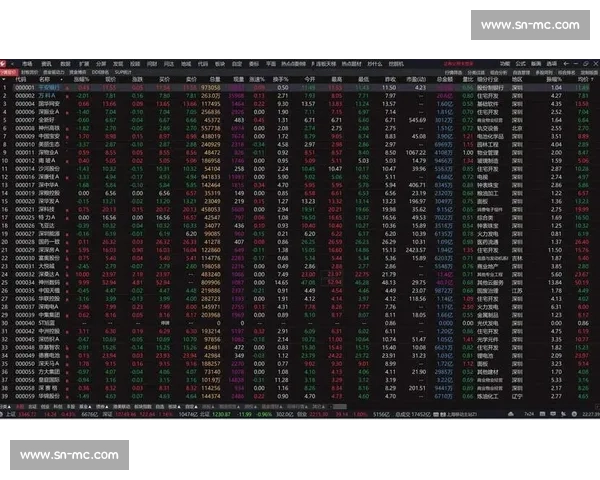600x480 pixels.
Task: Click the red marker icon in the 特力A row
Action: [67, 218]
